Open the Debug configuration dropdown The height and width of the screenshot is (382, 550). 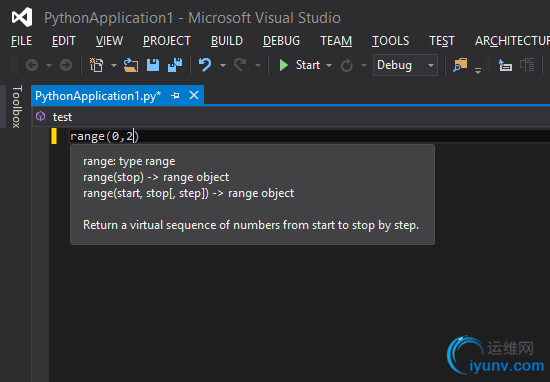405,65
